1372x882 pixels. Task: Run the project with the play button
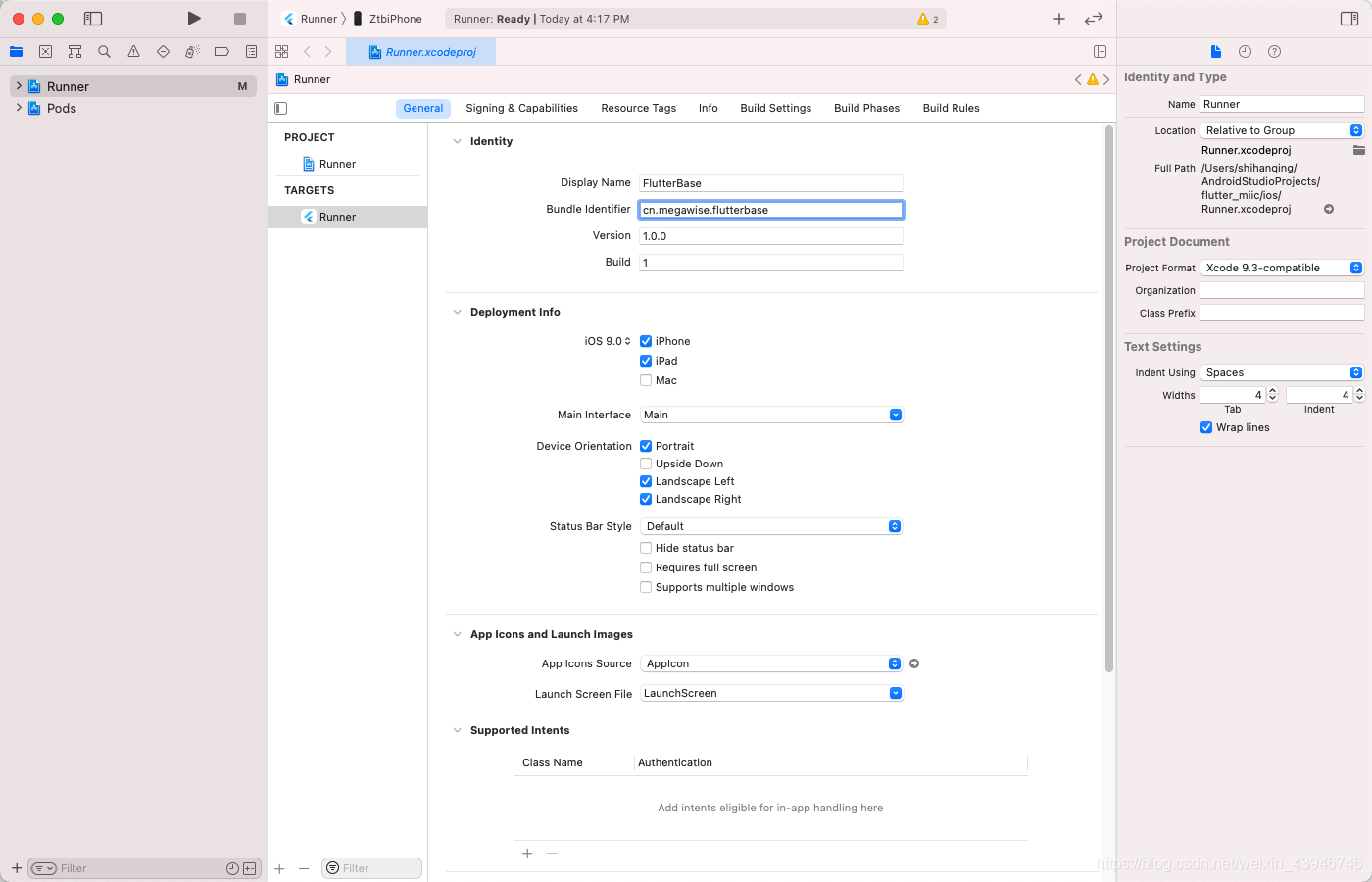coord(194,19)
